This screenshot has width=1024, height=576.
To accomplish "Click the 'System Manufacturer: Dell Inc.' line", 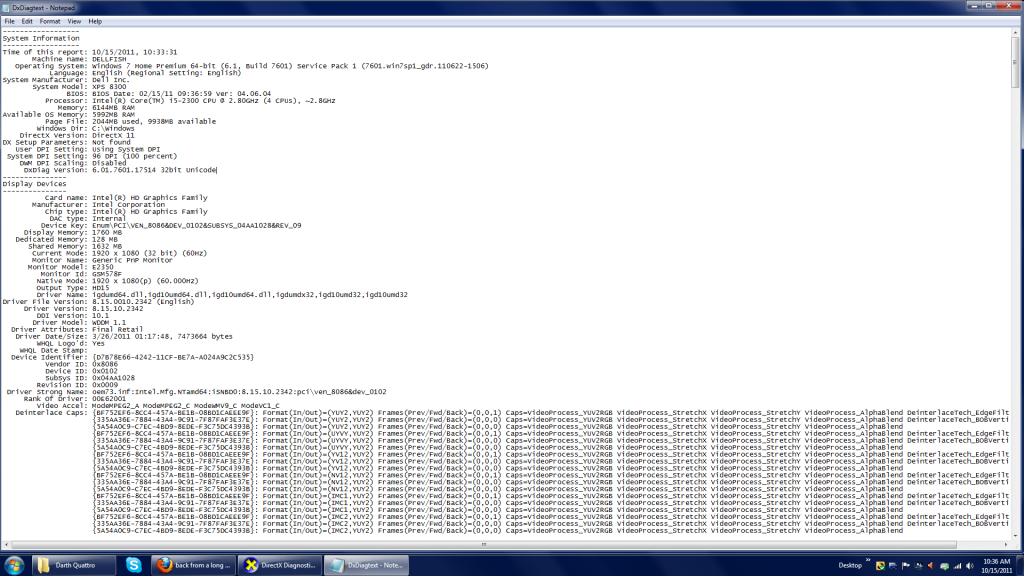I will [x=66, y=80].
